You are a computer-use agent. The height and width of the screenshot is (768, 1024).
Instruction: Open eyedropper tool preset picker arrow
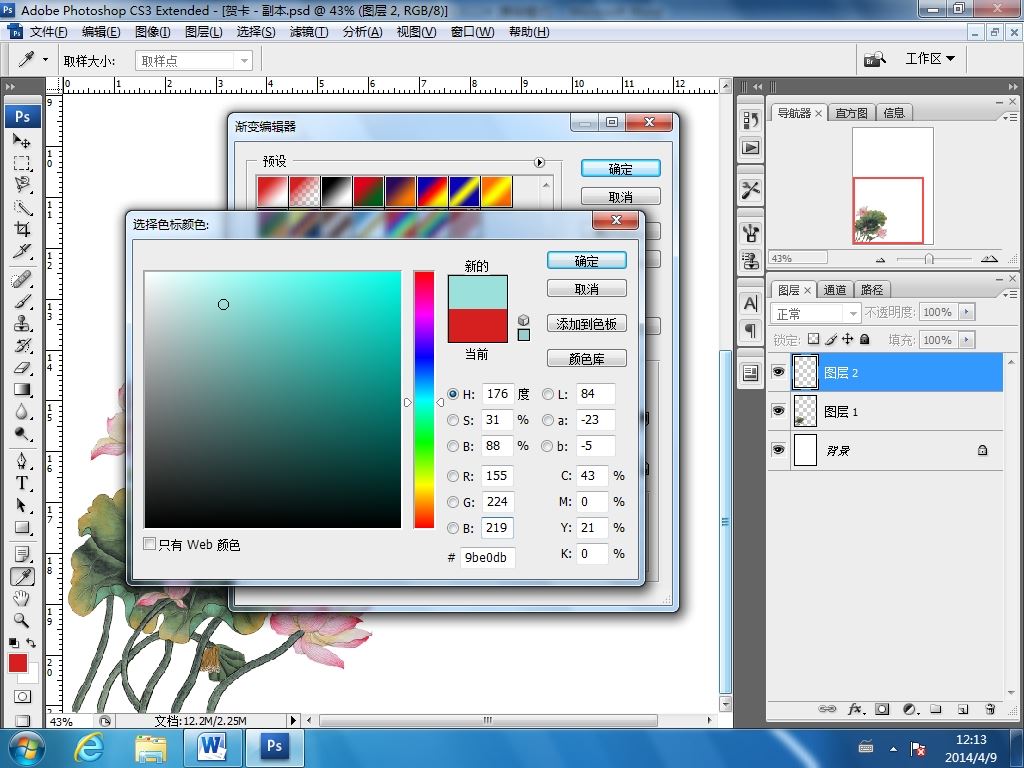46,59
